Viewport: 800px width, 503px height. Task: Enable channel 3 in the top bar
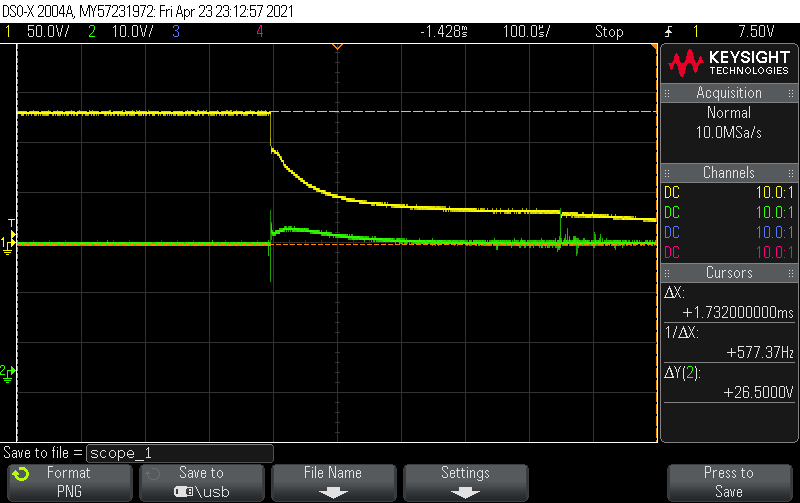coord(175,32)
